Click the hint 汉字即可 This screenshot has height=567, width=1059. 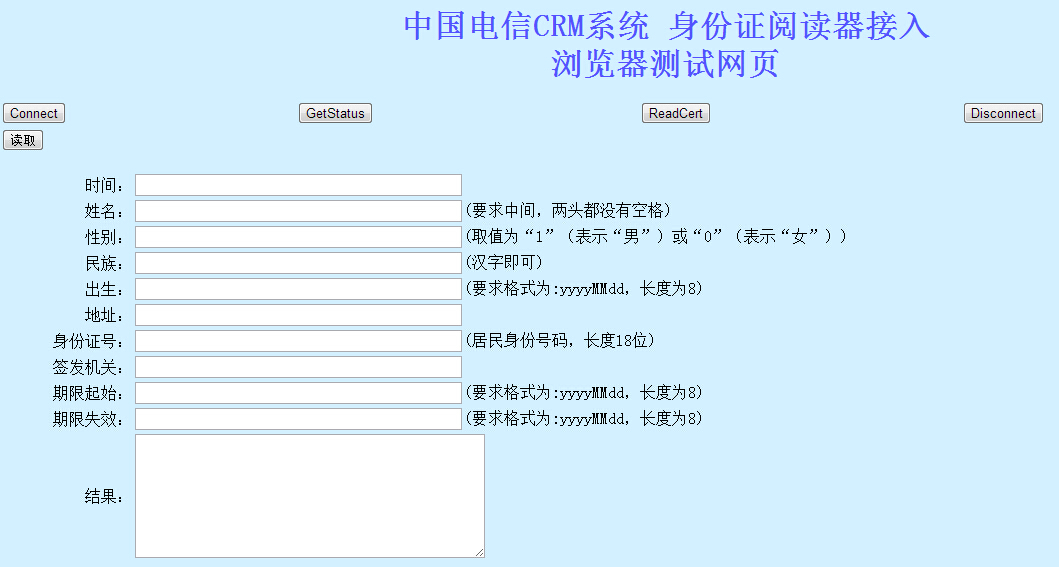tap(504, 263)
